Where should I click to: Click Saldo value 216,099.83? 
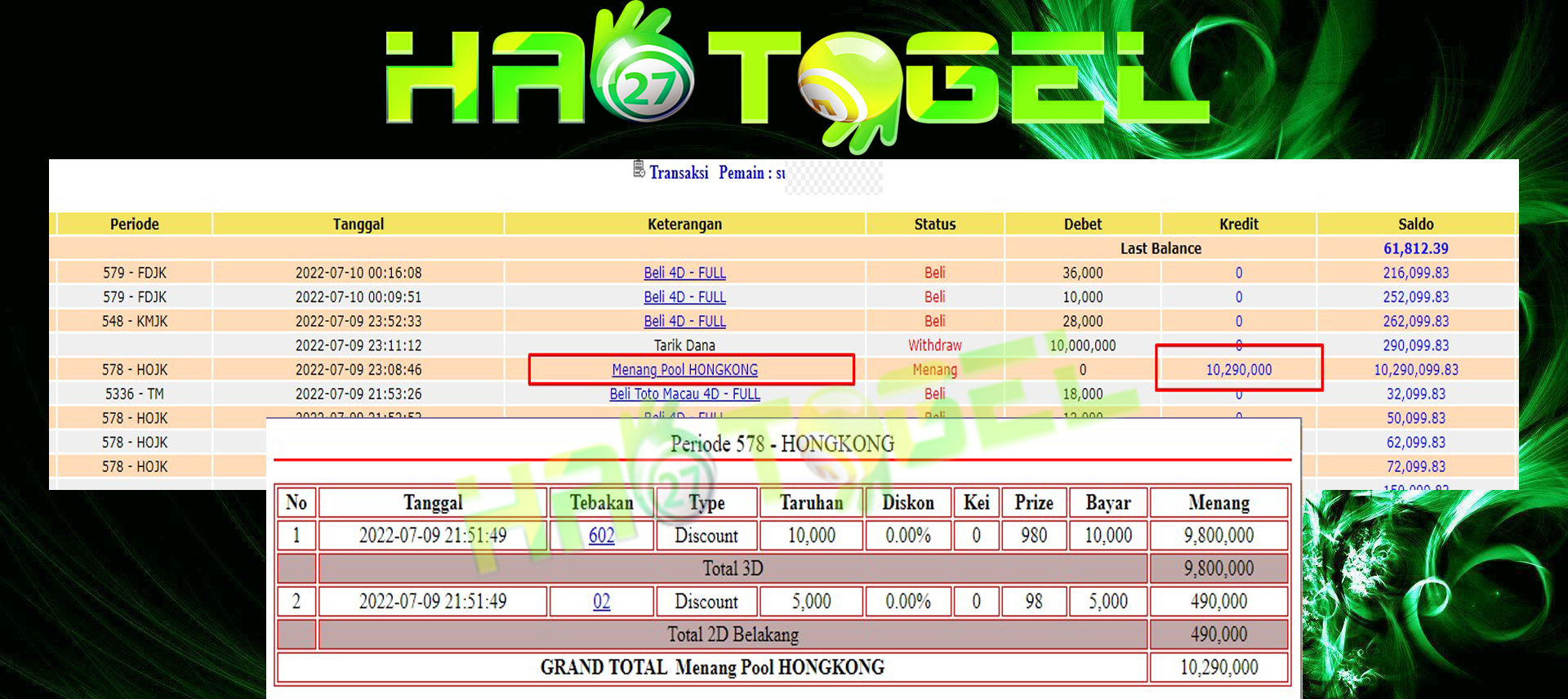(x=1415, y=273)
